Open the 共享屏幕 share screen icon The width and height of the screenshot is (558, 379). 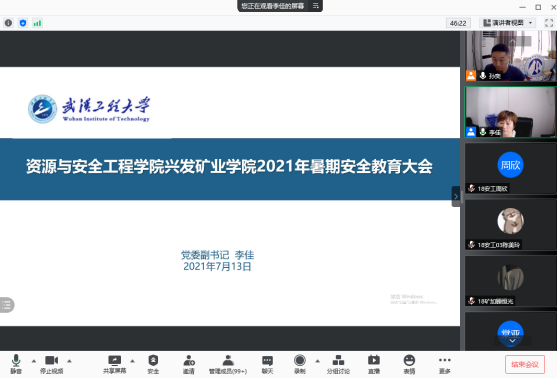[x=115, y=364]
